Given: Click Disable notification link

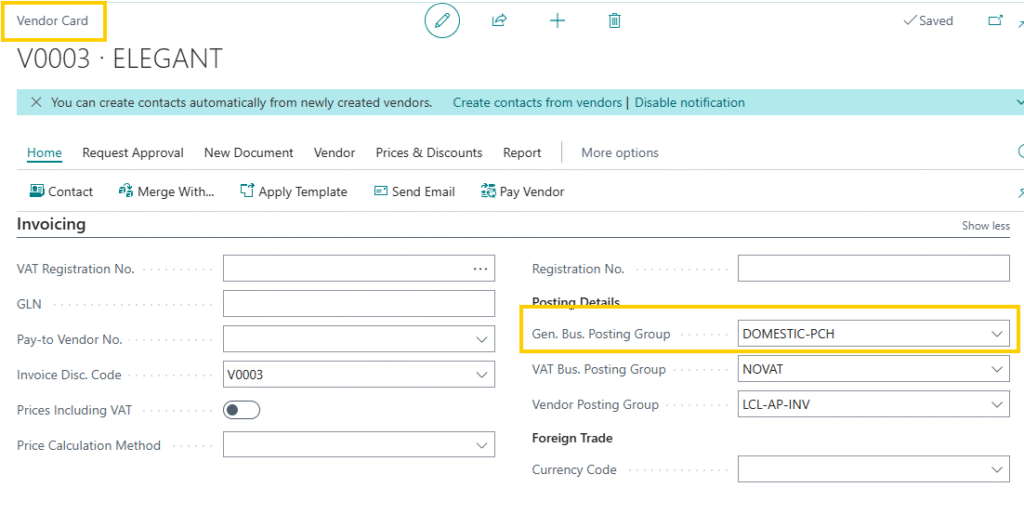Looking at the screenshot, I should point(689,103).
